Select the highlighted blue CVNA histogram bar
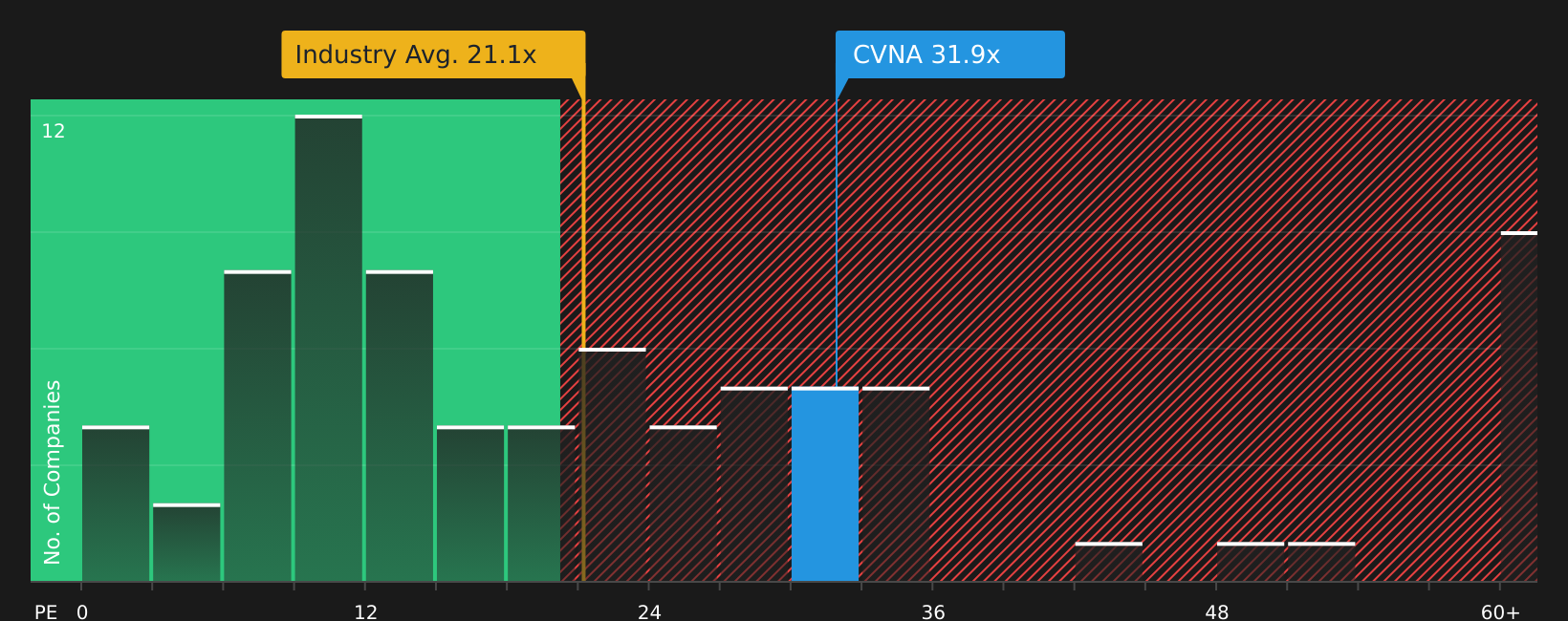This screenshot has width=1568, height=621. (825, 484)
